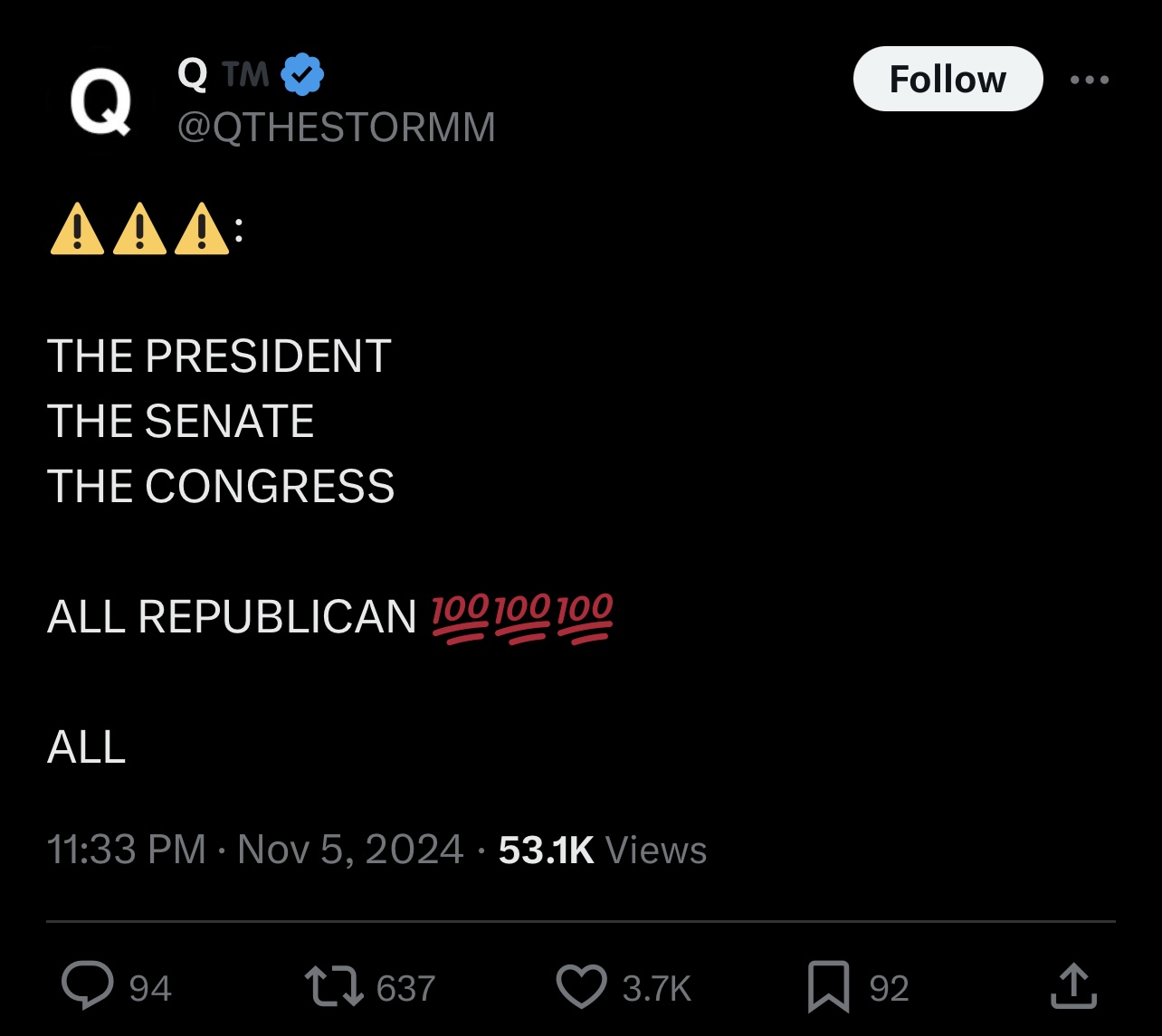Open the Q profile avatar
The width and height of the screenshot is (1162, 1036).
pos(100,101)
